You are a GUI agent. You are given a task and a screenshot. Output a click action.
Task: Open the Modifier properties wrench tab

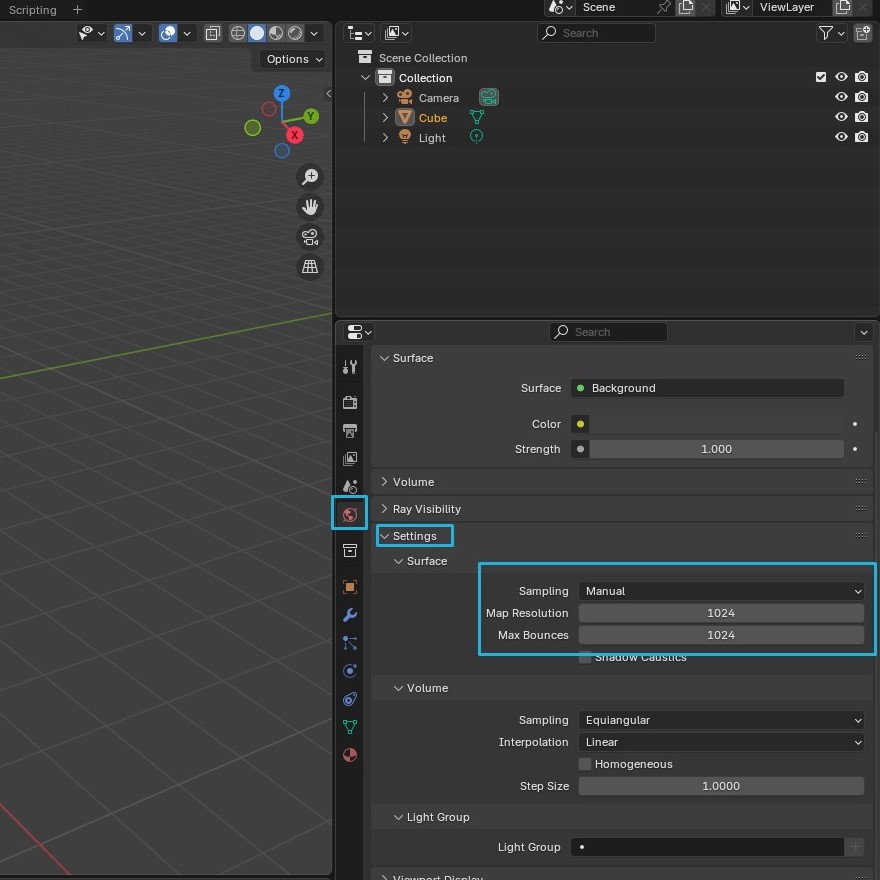[x=349, y=614]
